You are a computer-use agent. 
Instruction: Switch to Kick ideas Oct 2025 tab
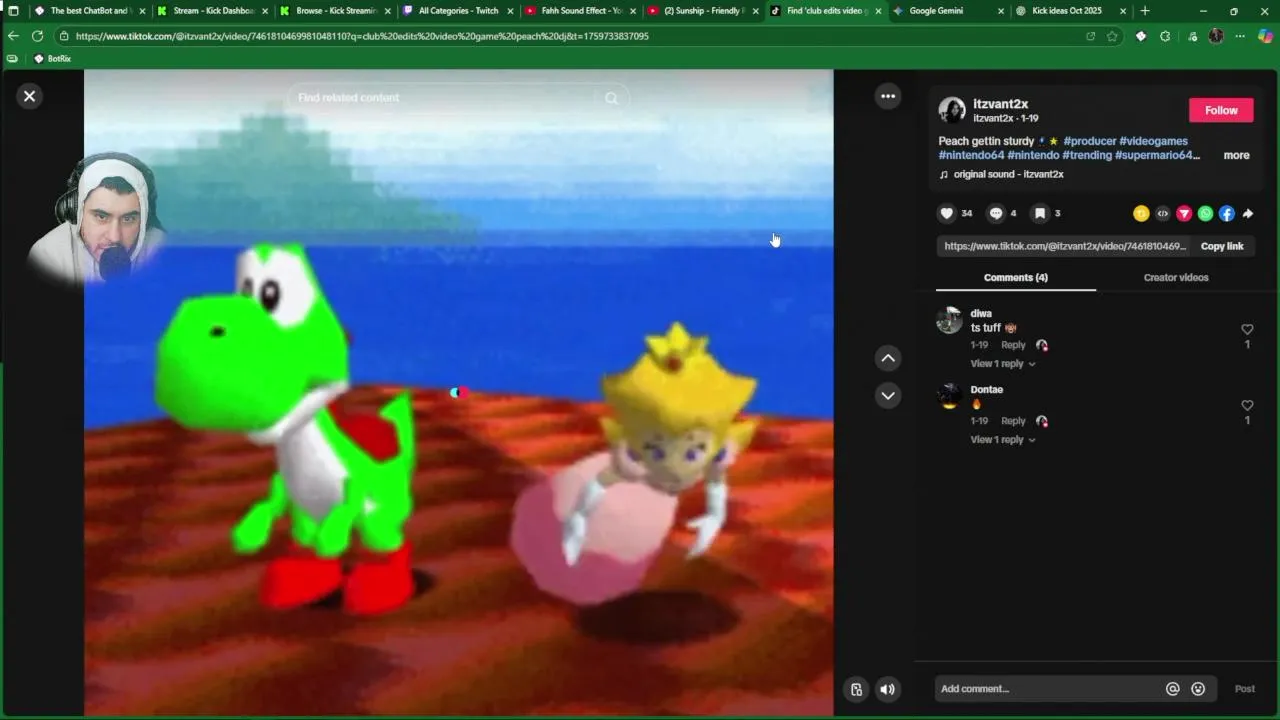[1071, 11]
